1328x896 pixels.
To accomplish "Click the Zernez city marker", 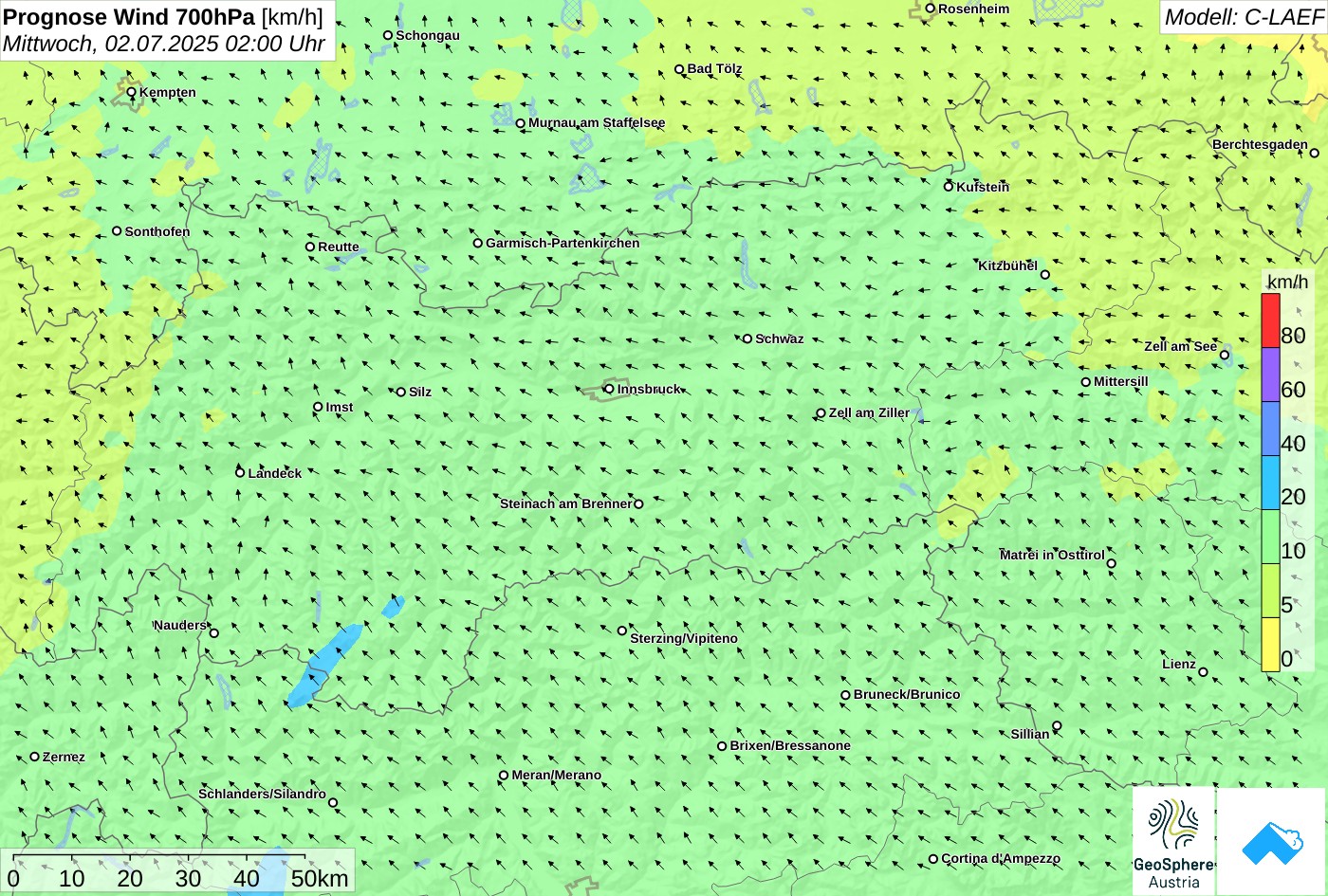I will 35,757.
